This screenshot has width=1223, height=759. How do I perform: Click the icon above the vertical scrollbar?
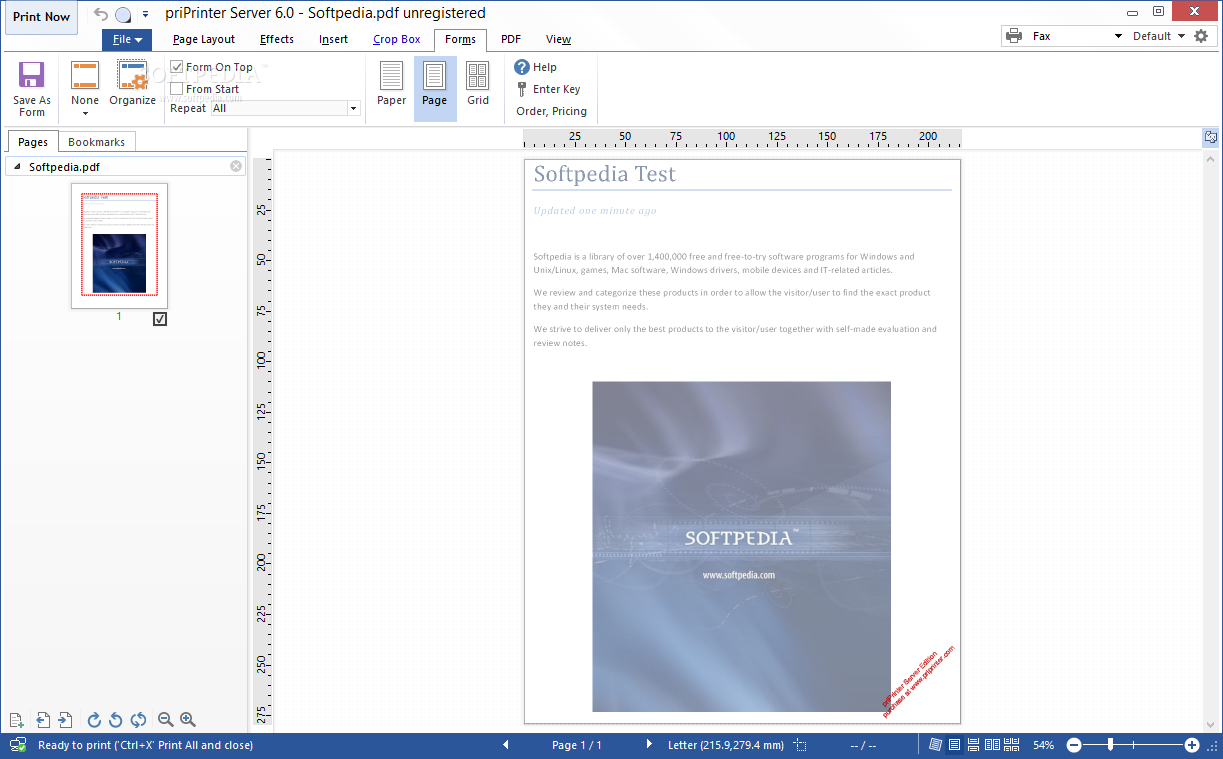point(1211,137)
